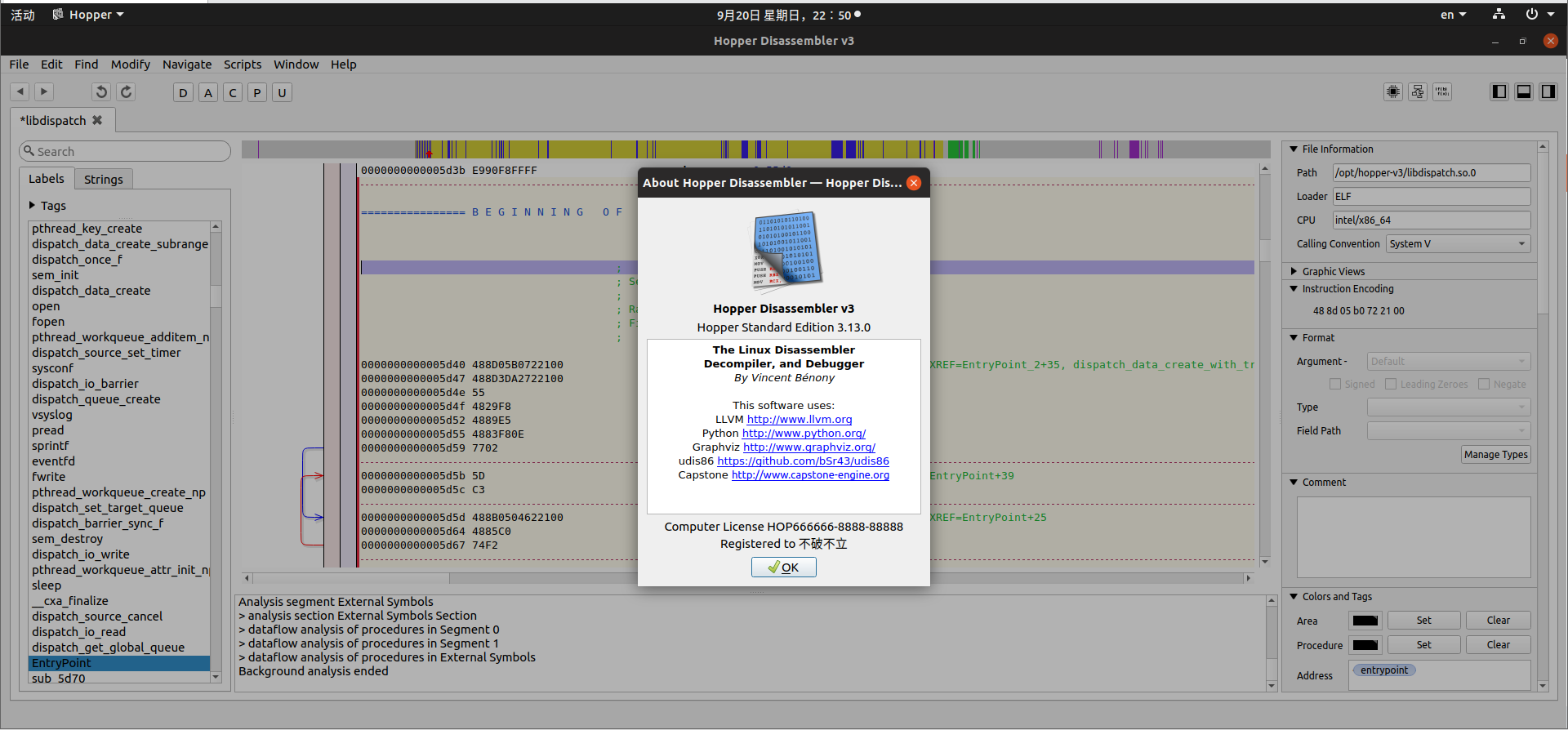The height and width of the screenshot is (730, 1568).
Task: Collapse the Format section
Action: click(x=1294, y=338)
